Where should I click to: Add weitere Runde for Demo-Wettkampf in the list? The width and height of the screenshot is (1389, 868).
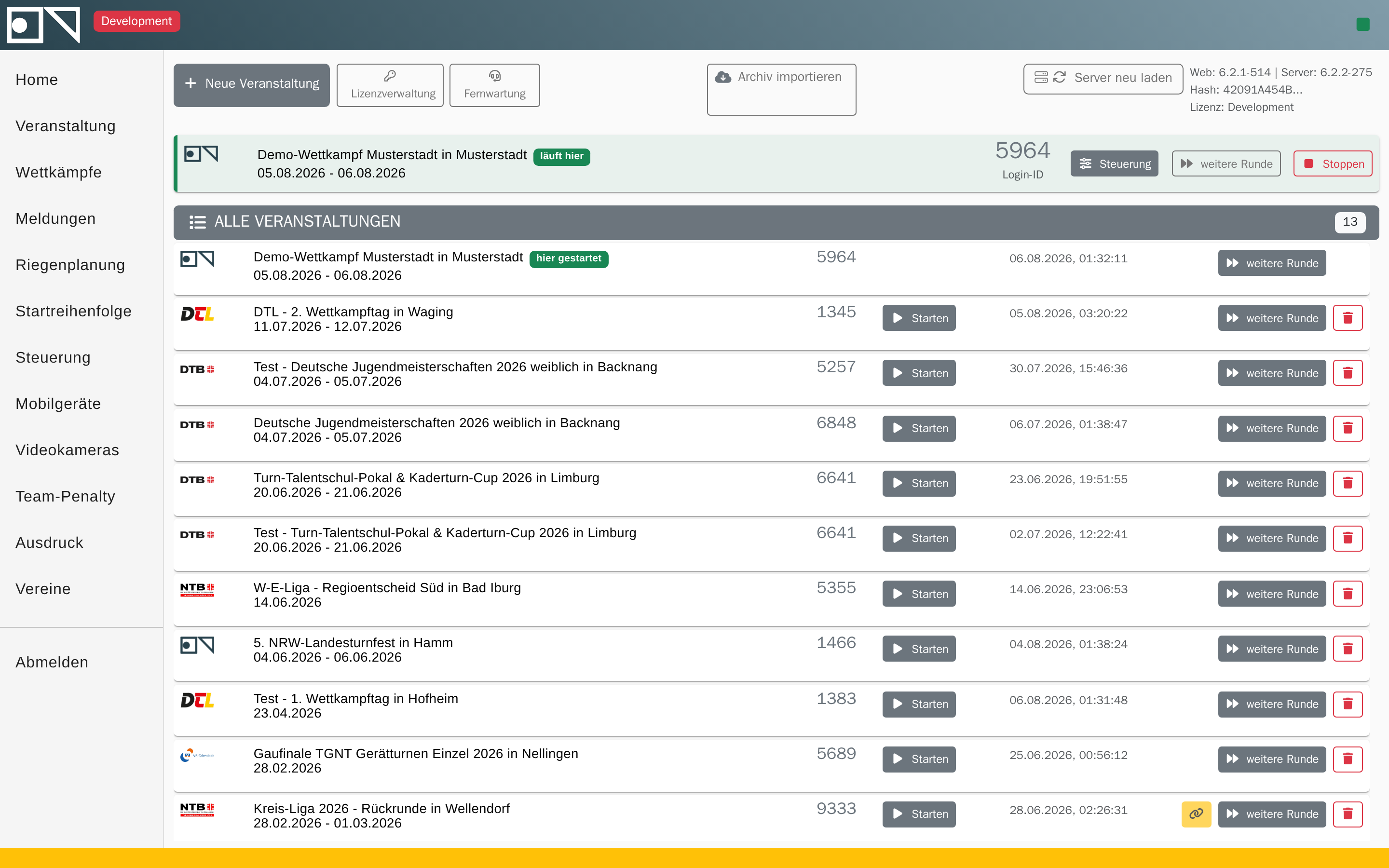click(x=1271, y=263)
